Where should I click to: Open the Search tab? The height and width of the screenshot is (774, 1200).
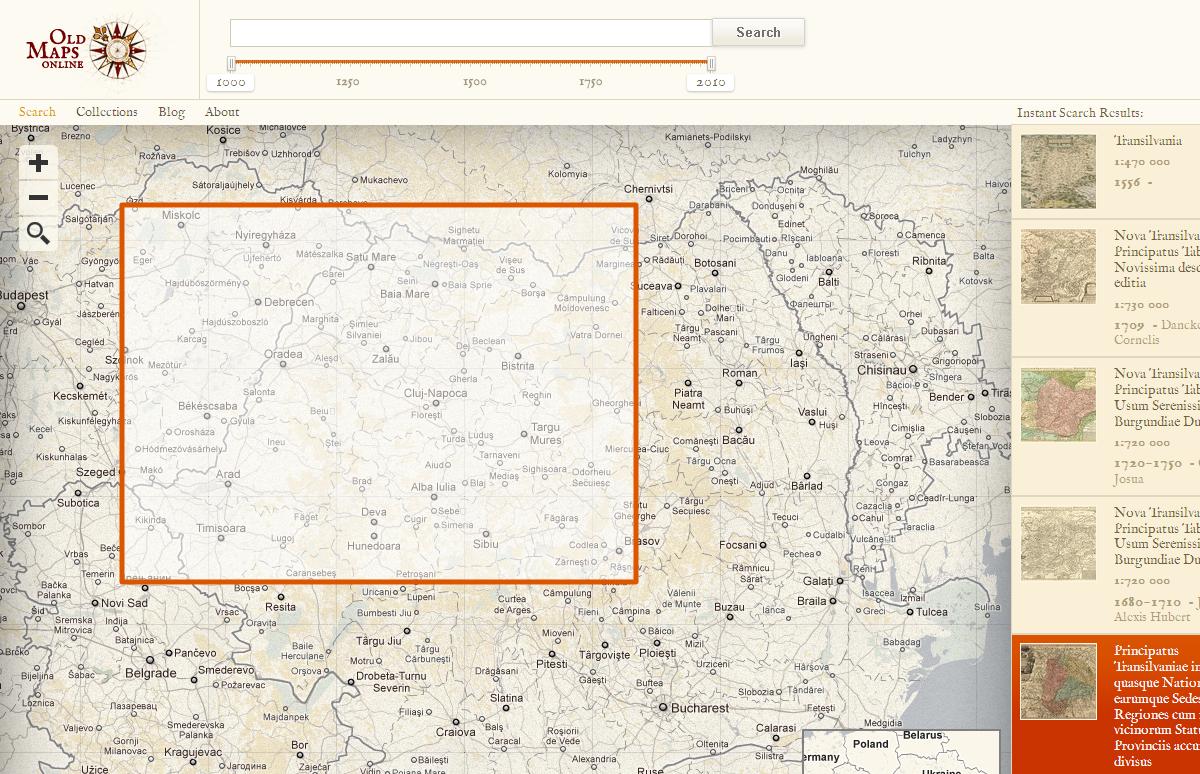click(37, 112)
